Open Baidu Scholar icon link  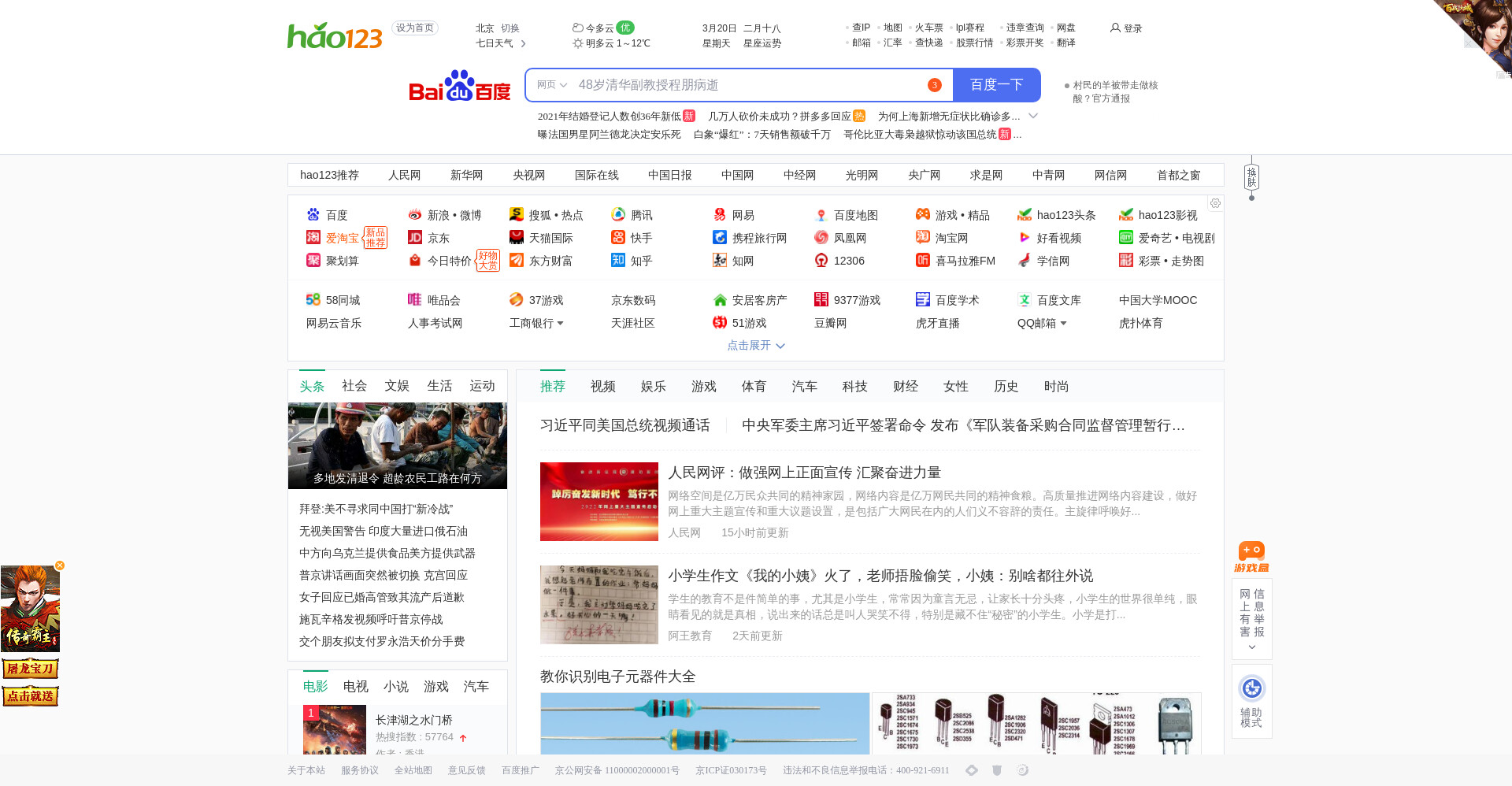click(923, 300)
